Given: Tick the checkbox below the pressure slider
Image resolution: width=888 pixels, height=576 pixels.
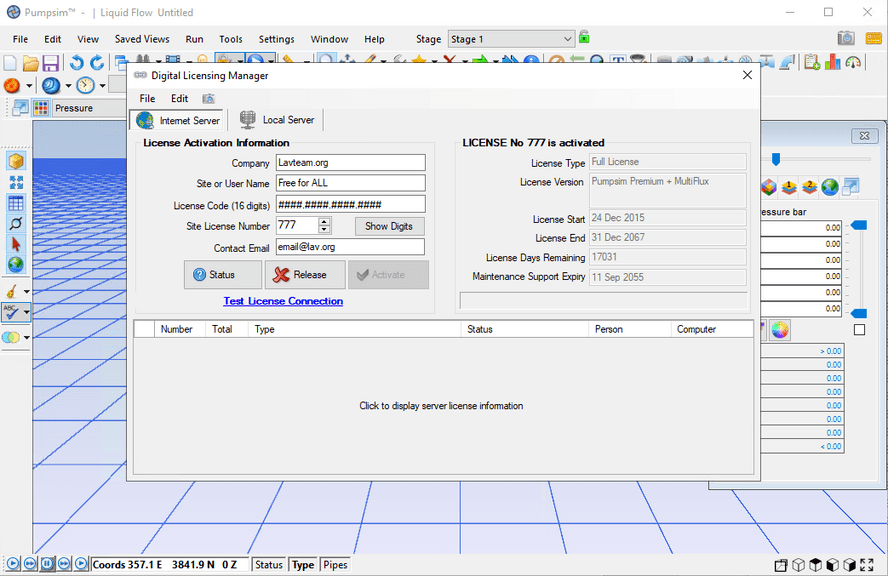Looking at the screenshot, I should pyautogui.click(x=859, y=327).
